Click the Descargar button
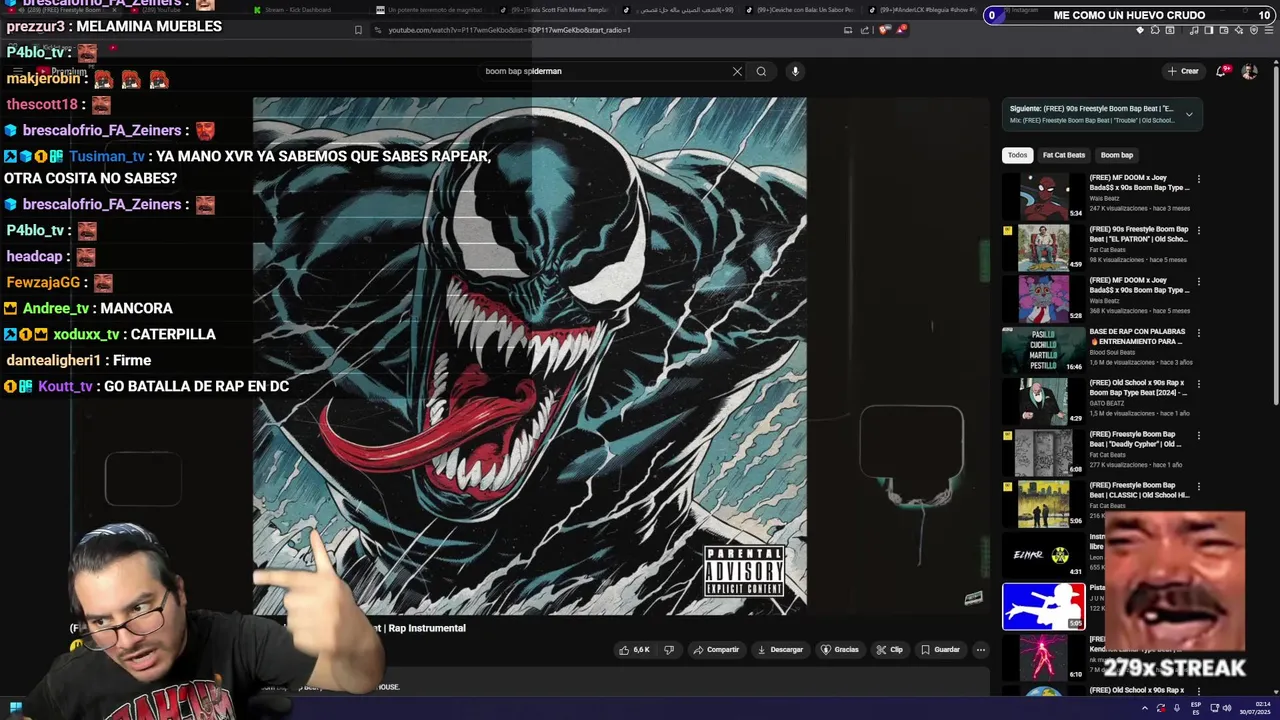Viewport: 1280px width, 720px height. pos(780,650)
